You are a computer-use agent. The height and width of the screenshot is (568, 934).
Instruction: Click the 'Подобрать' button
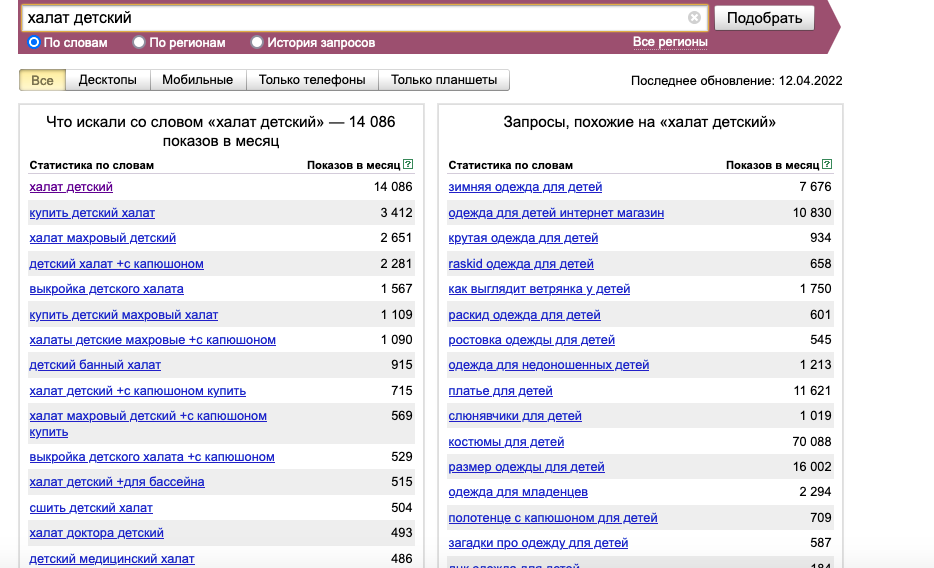(x=764, y=18)
